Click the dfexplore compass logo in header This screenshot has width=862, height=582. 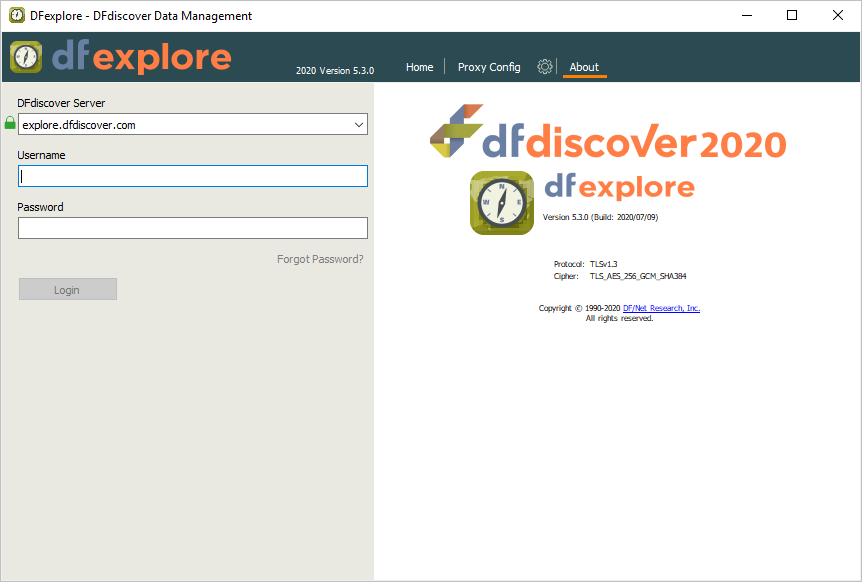point(26,58)
